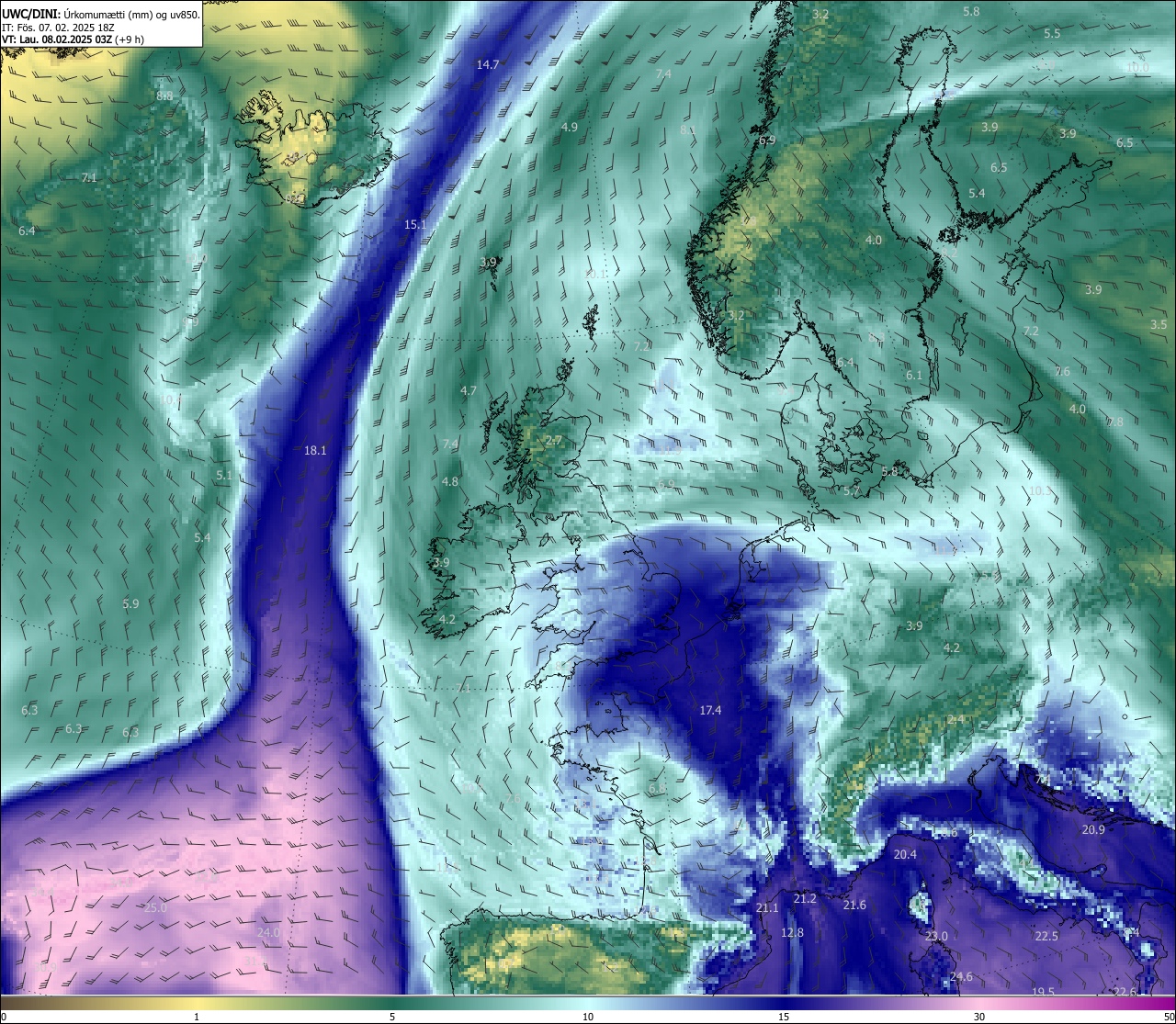Screen dimensions: 1176x1024
Task: Click the 3.5 value on the map
Action: click(x=1159, y=324)
